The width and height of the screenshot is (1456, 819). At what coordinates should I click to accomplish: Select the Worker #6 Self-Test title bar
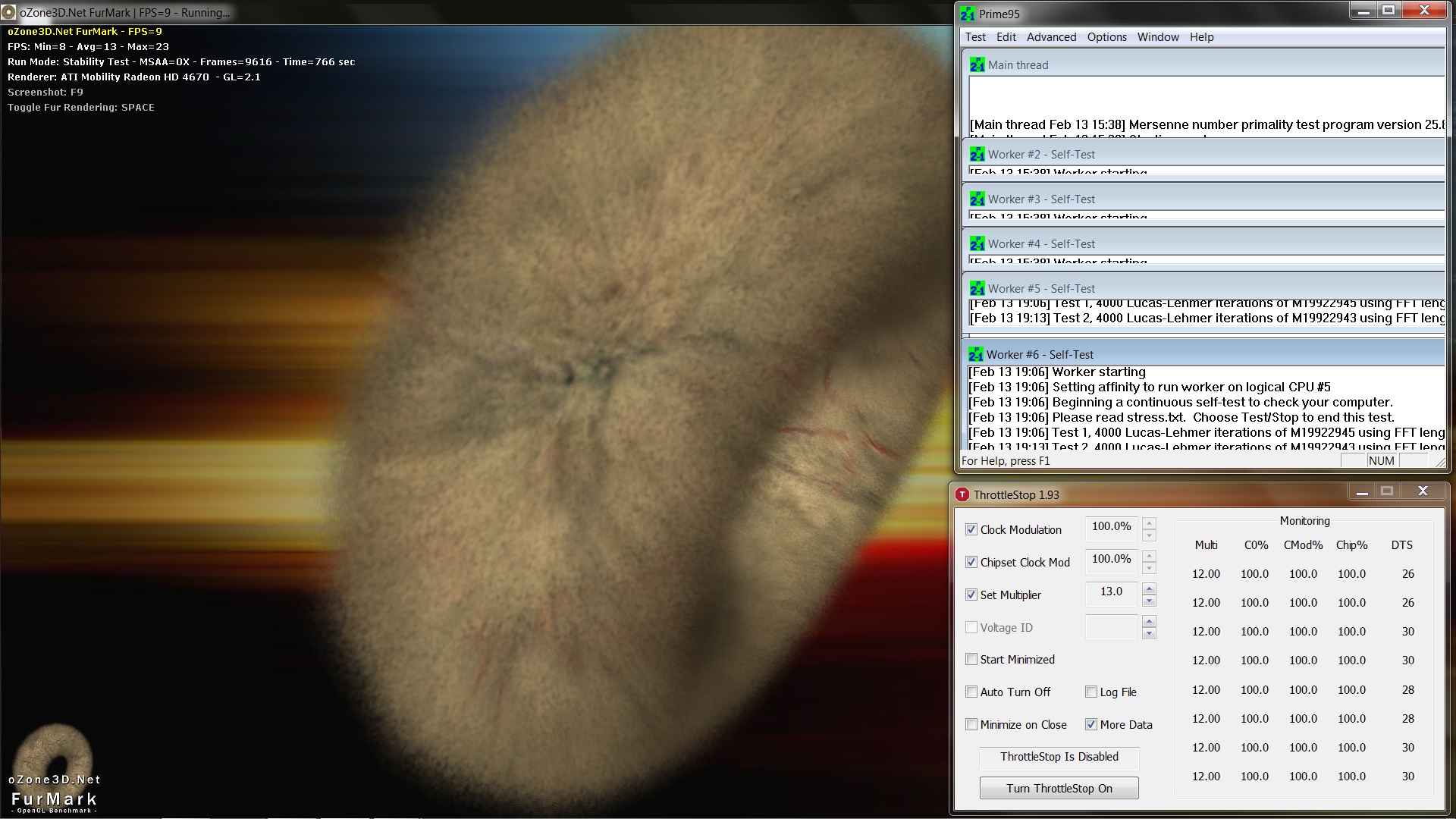1205,355
